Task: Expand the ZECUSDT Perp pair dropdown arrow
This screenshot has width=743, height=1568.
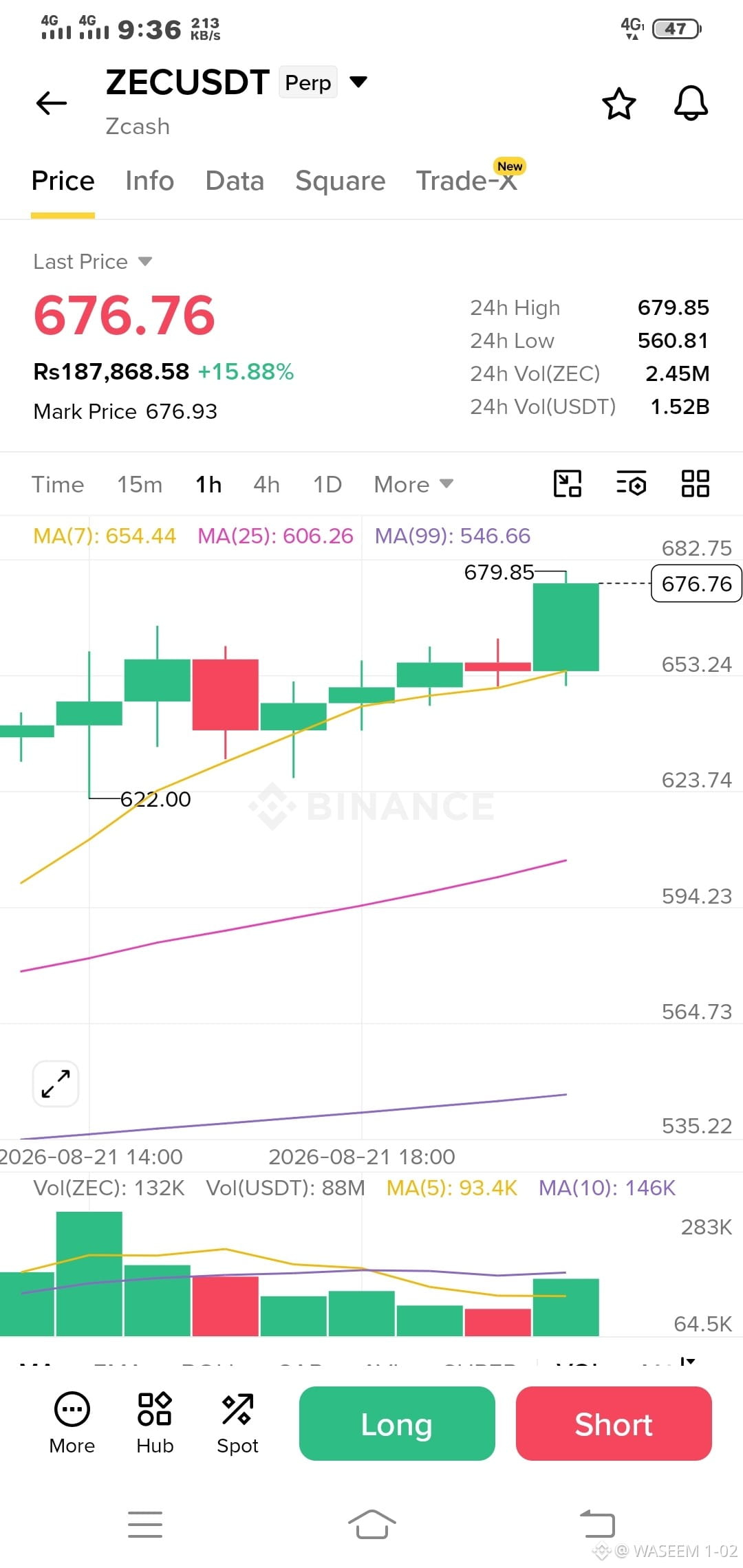Action: coord(358,82)
